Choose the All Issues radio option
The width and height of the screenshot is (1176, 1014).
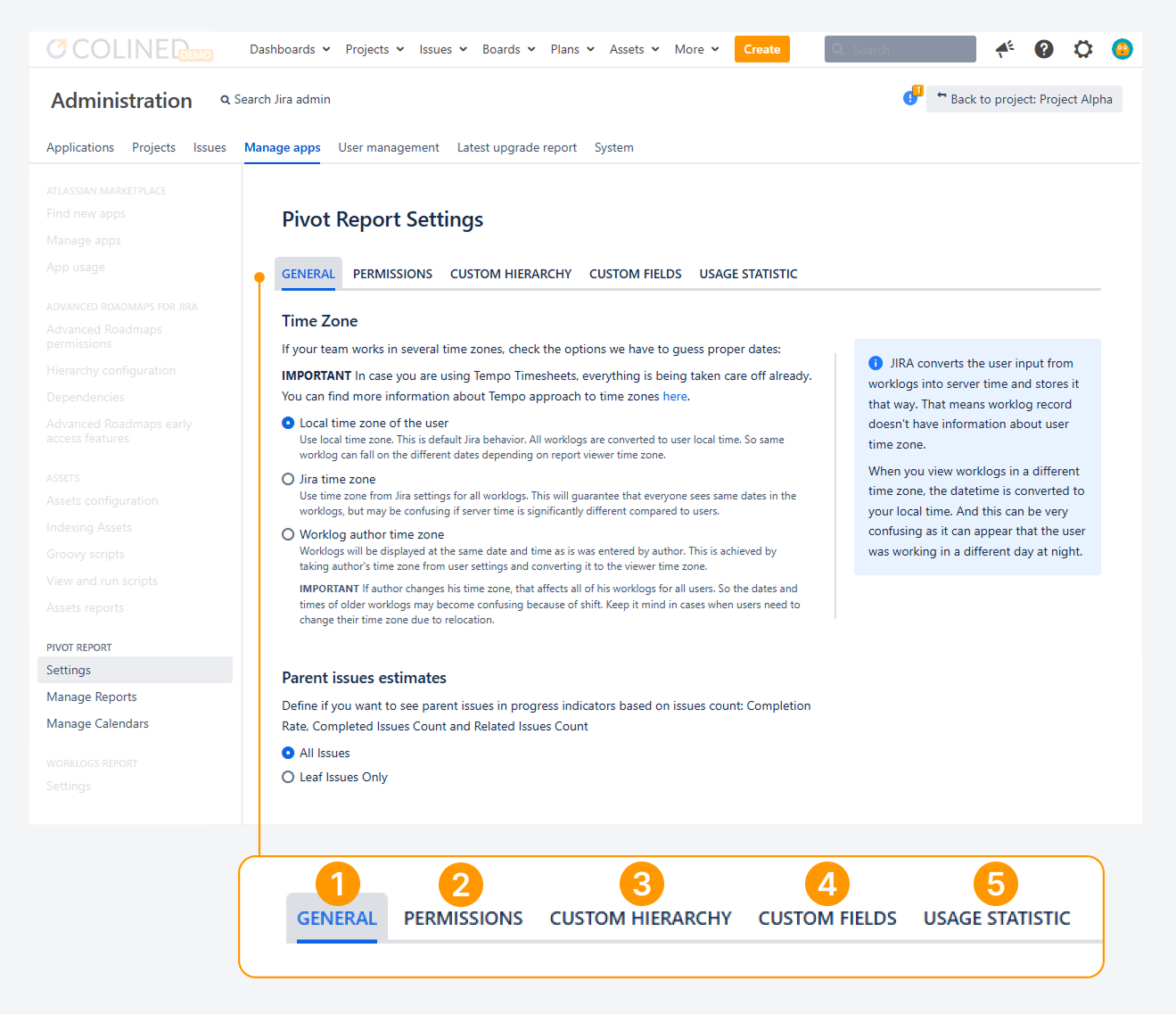click(288, 753)
